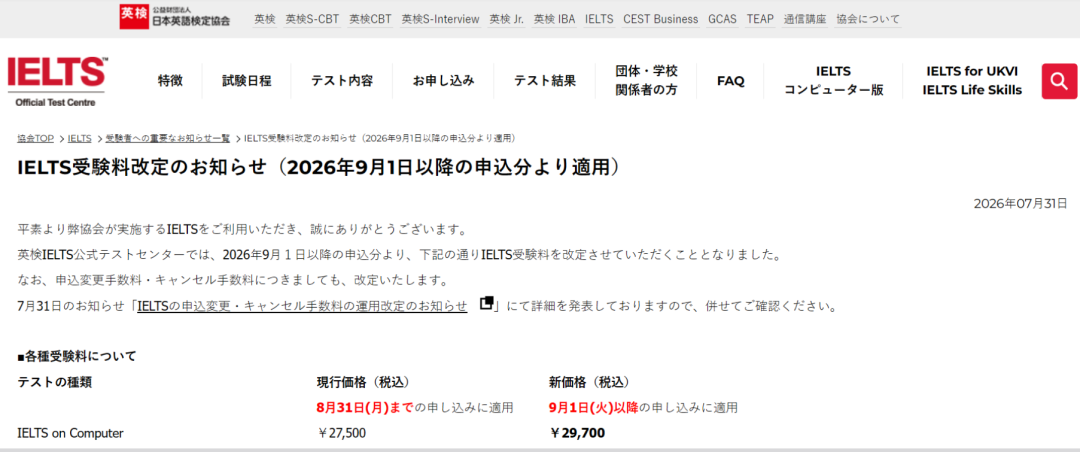The image size is (1080, 452).
Task: Click the 英検 日本英語検定協会 logo
Action: 175,17
